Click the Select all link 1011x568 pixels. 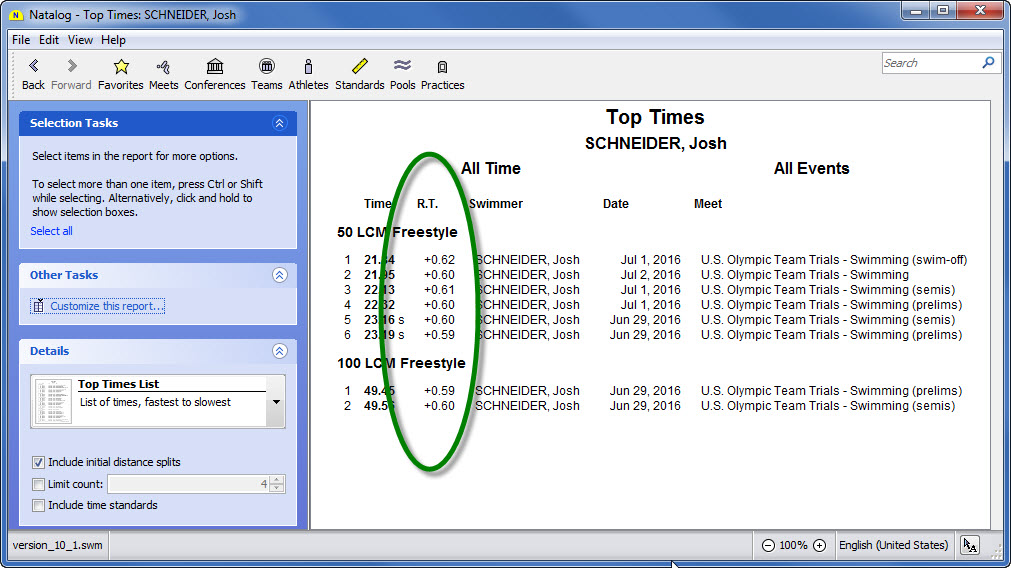pos(51,231)
